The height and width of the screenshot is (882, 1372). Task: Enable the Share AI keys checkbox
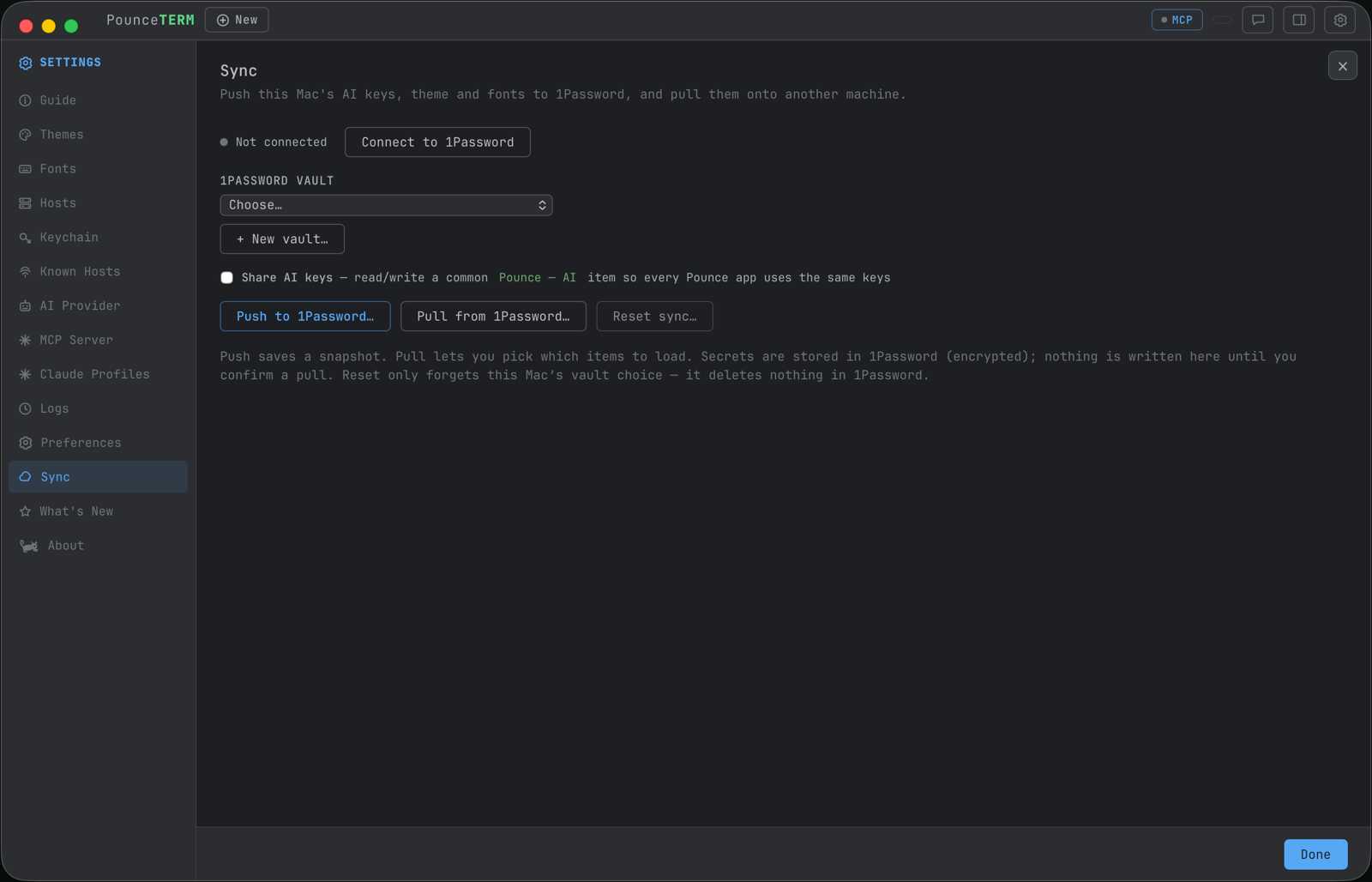click(x=227, y=278)
